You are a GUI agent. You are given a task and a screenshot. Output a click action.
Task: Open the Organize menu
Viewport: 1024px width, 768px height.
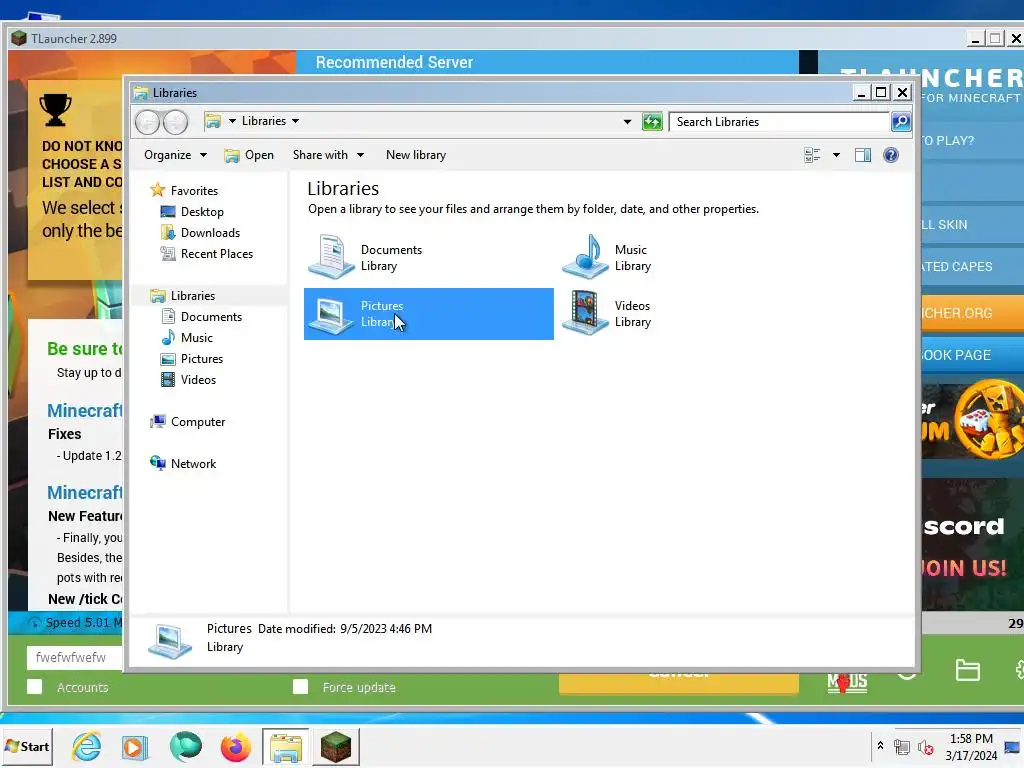click(175, 155)
